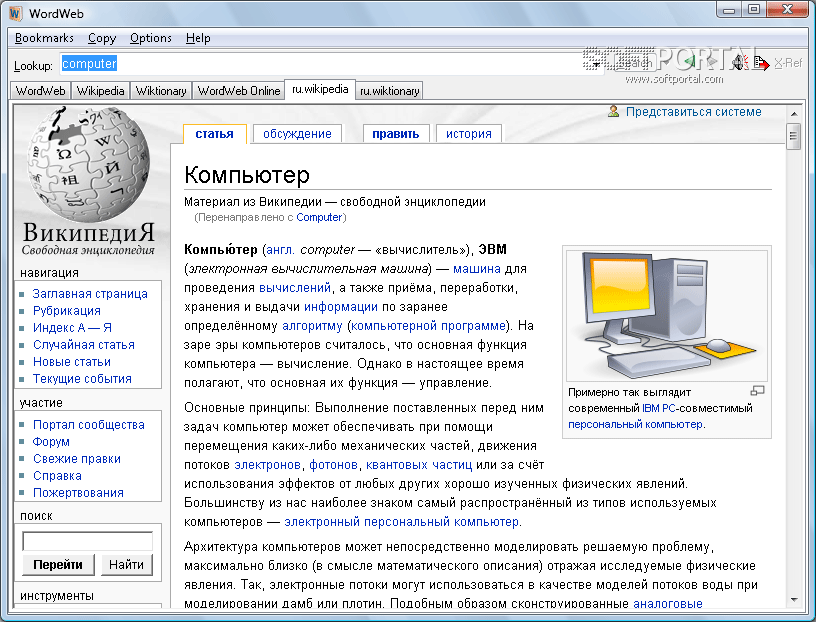Open the 'обсуждение' page tab
Image resolution: width=816 pixels, height=622 pixels.
tap(297, 134)
